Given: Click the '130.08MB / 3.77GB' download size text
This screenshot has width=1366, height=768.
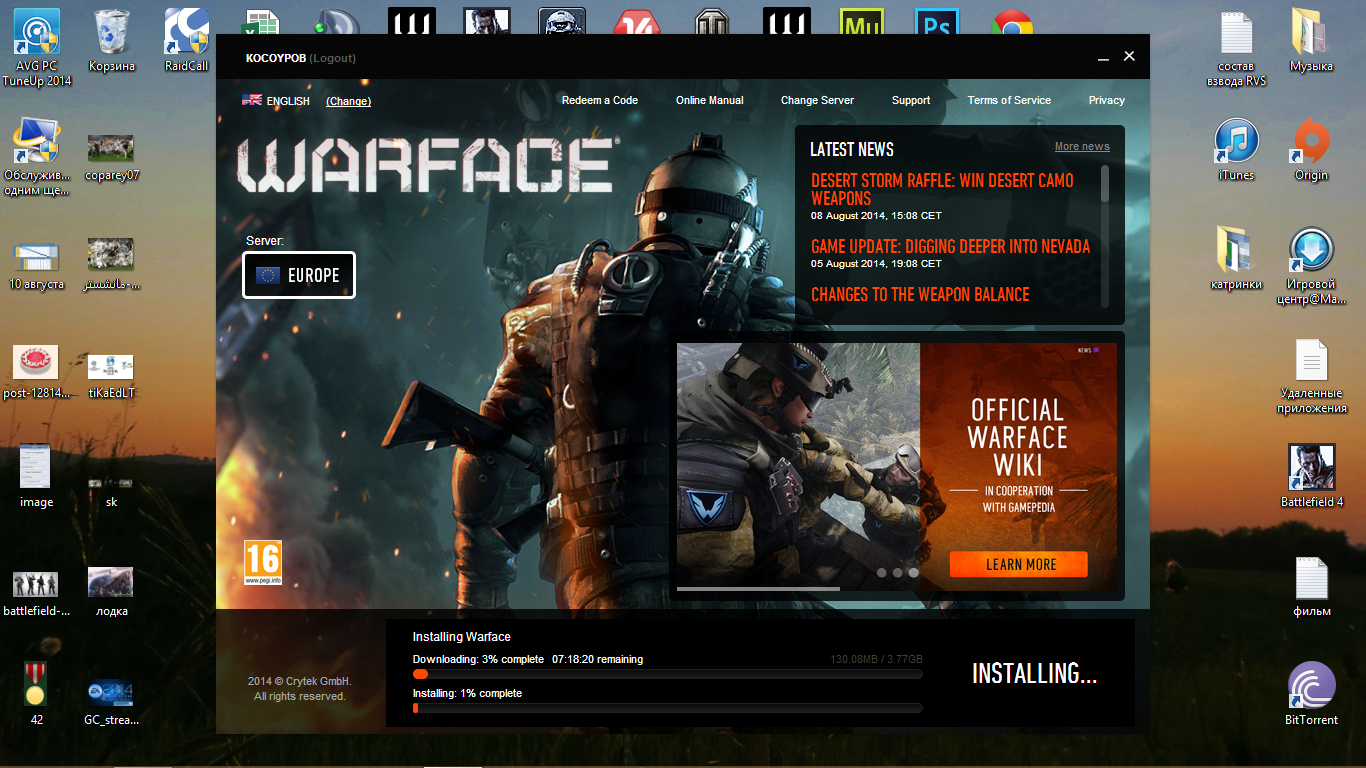Looking at the screenshot, I should click(x=877, y=660).
